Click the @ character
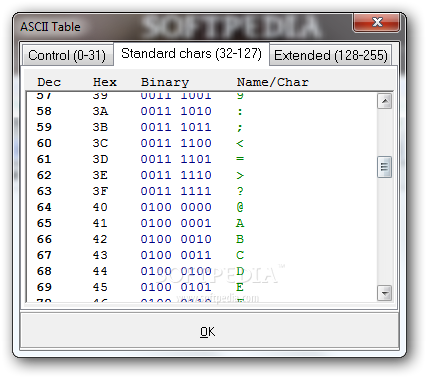Screen dimensions: 427x378 click(240, 207)
